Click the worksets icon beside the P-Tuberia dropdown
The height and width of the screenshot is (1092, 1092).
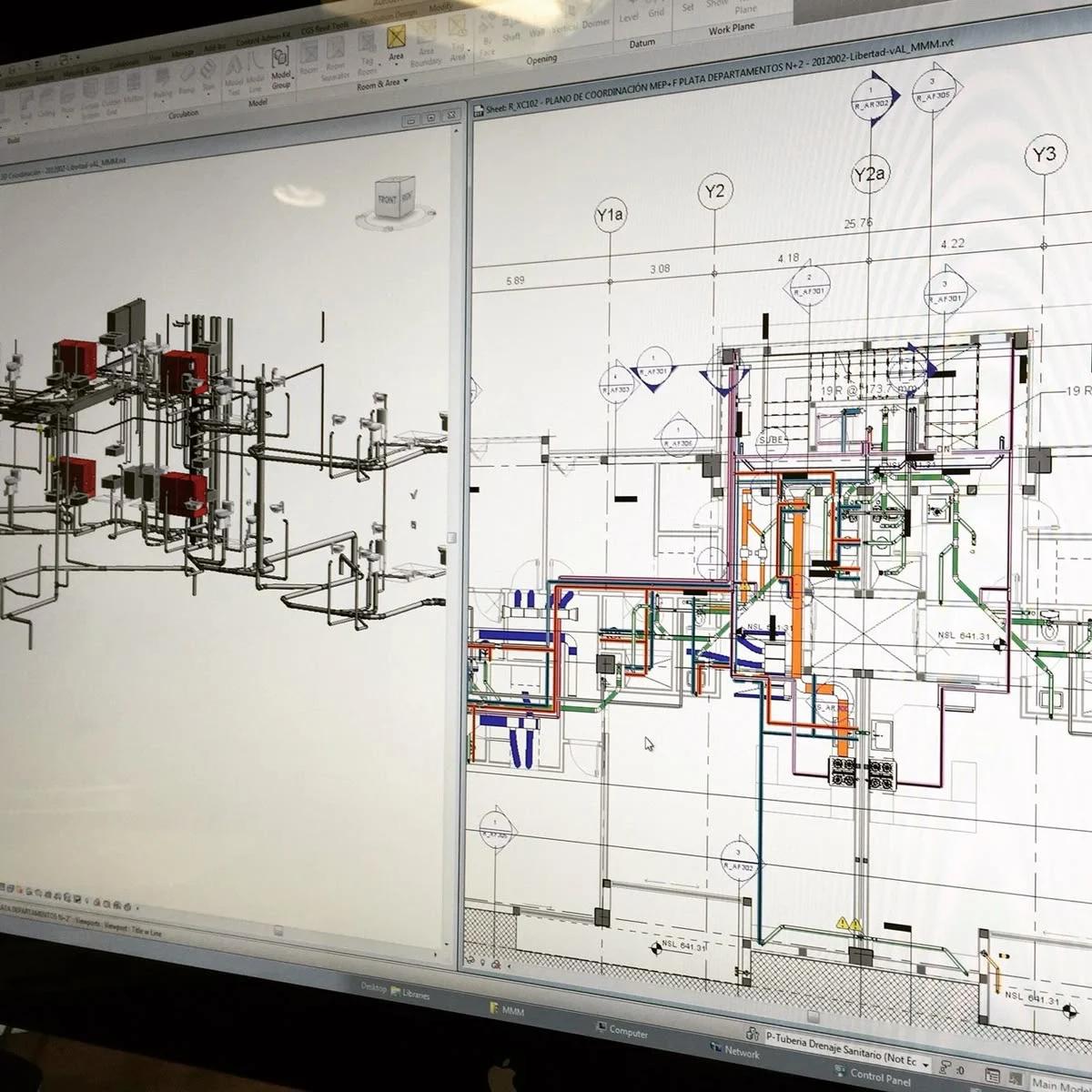(x=753, y=1034)
